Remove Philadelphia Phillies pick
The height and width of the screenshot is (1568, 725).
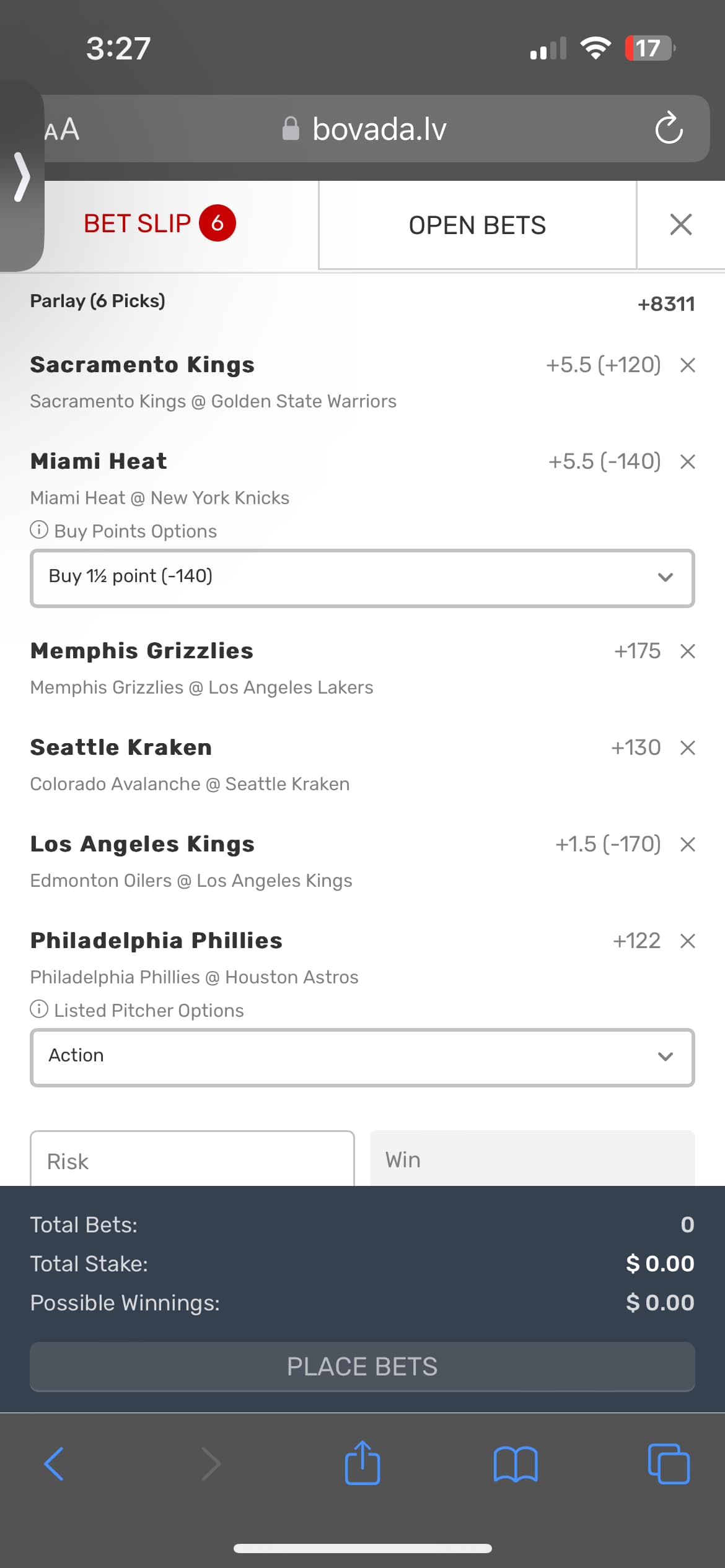click(x=687, y=941)
